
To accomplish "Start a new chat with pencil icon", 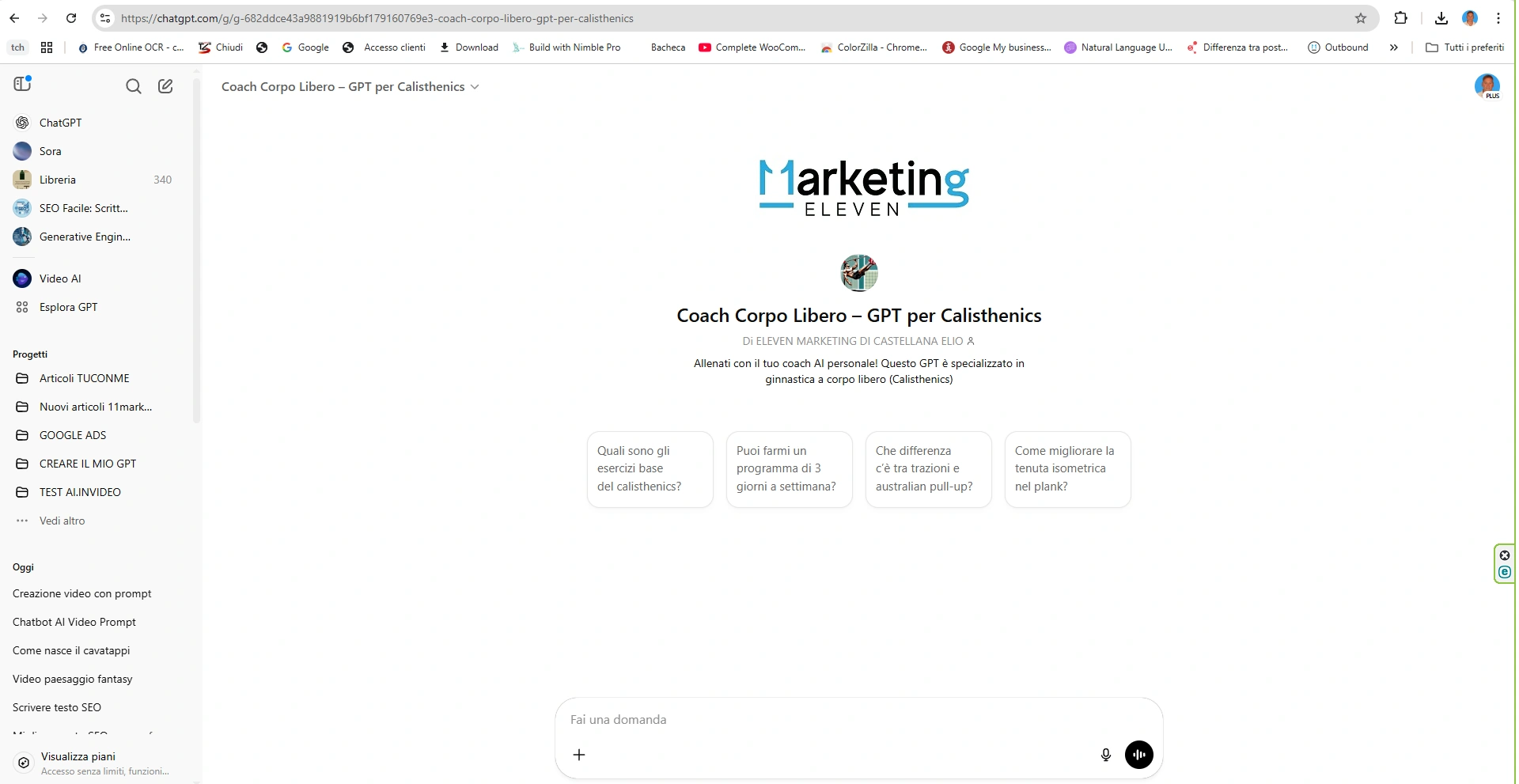I will 165,86.
